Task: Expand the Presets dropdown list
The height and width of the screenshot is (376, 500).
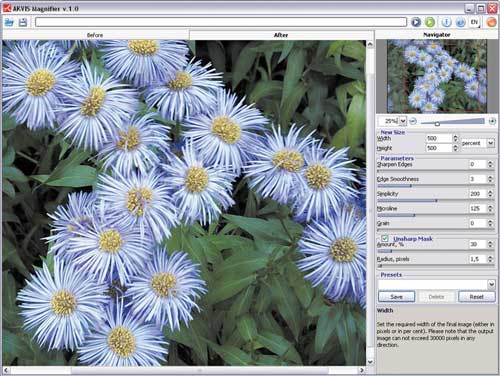Action: [491, 284]
